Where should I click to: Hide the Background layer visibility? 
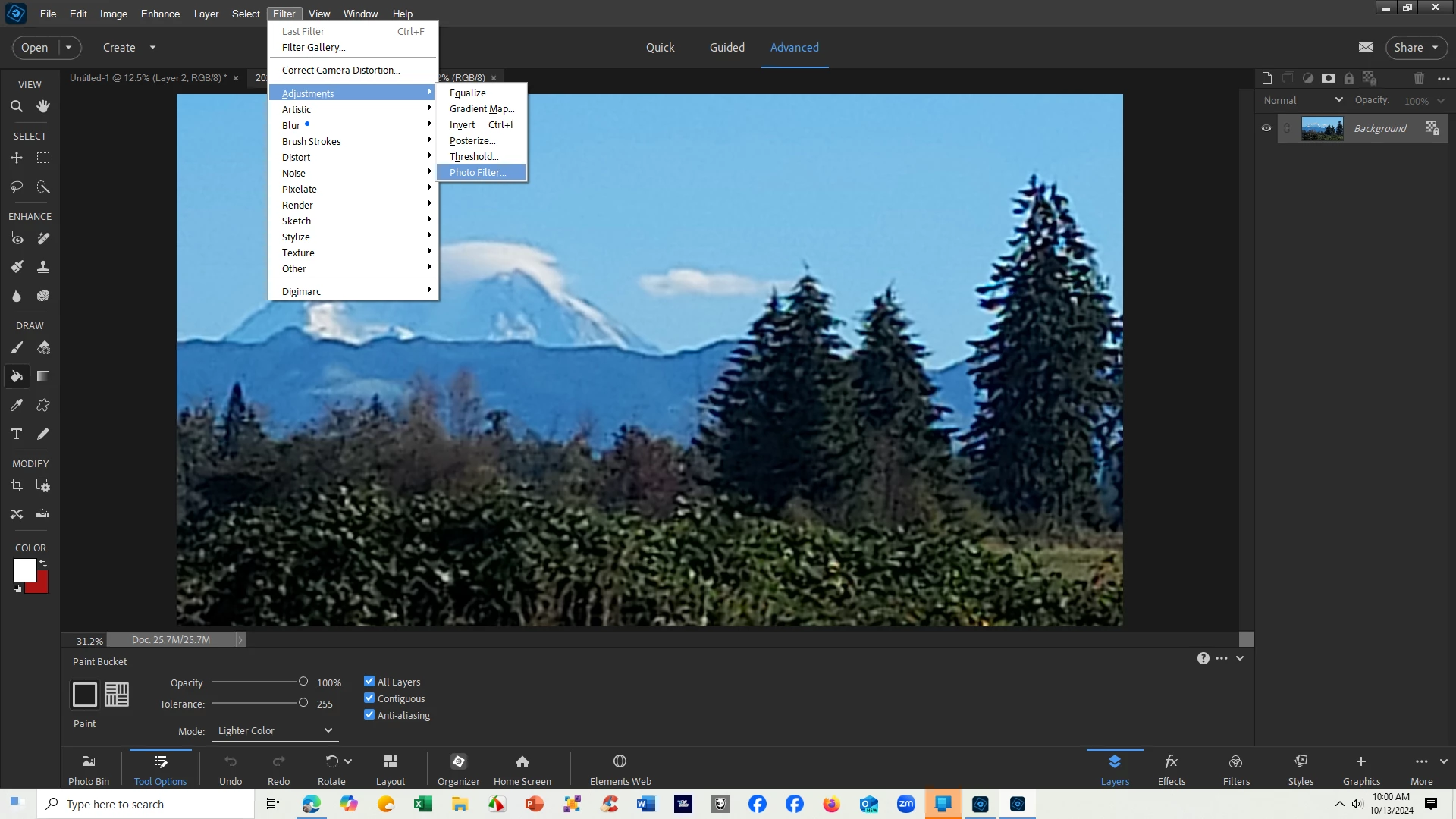tap(1266, 128)
